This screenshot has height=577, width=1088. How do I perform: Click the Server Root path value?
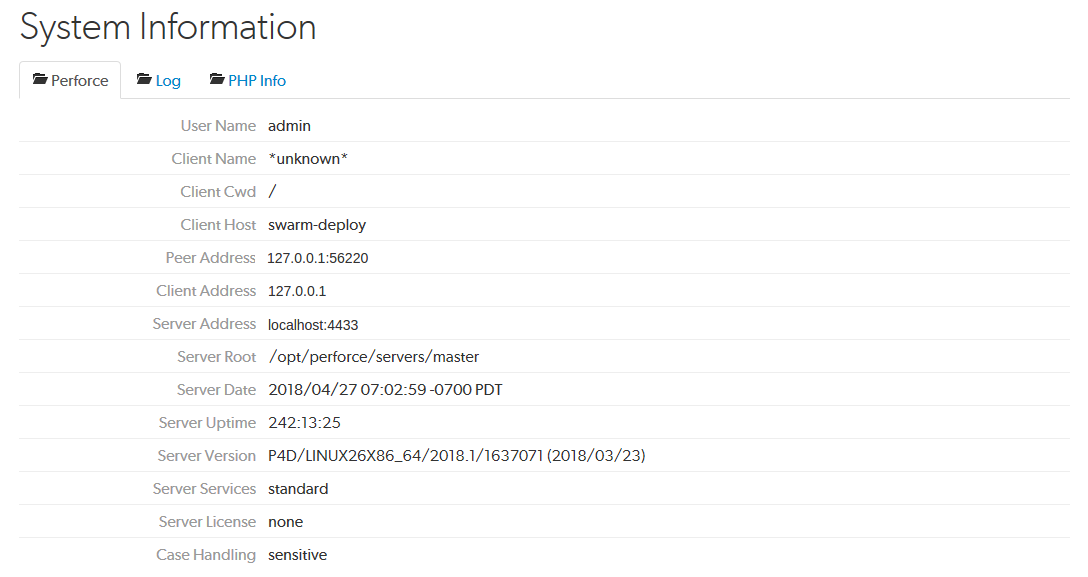(374, 357)
